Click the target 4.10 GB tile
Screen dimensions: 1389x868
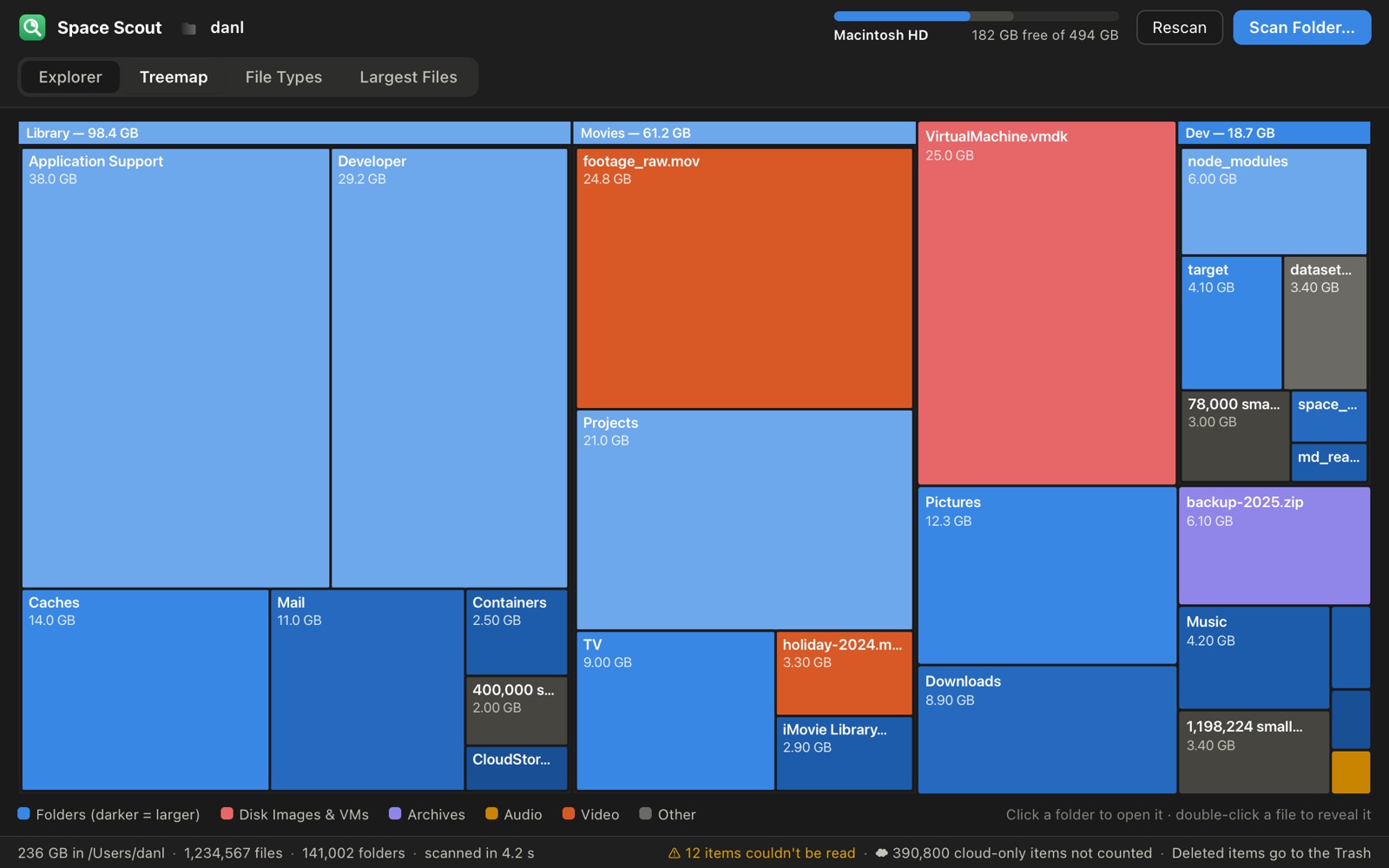click(1231, 323)
